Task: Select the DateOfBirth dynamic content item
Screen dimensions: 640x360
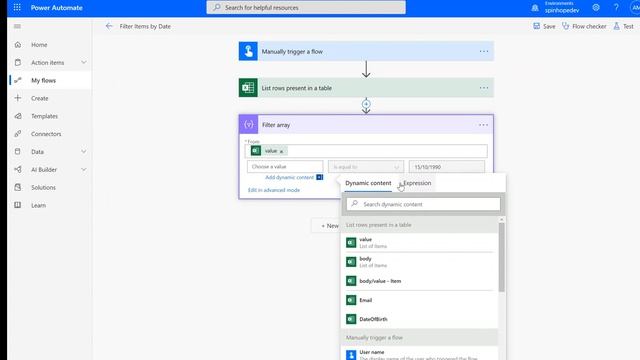Action: pyautogui.click(x=420, y=319)
